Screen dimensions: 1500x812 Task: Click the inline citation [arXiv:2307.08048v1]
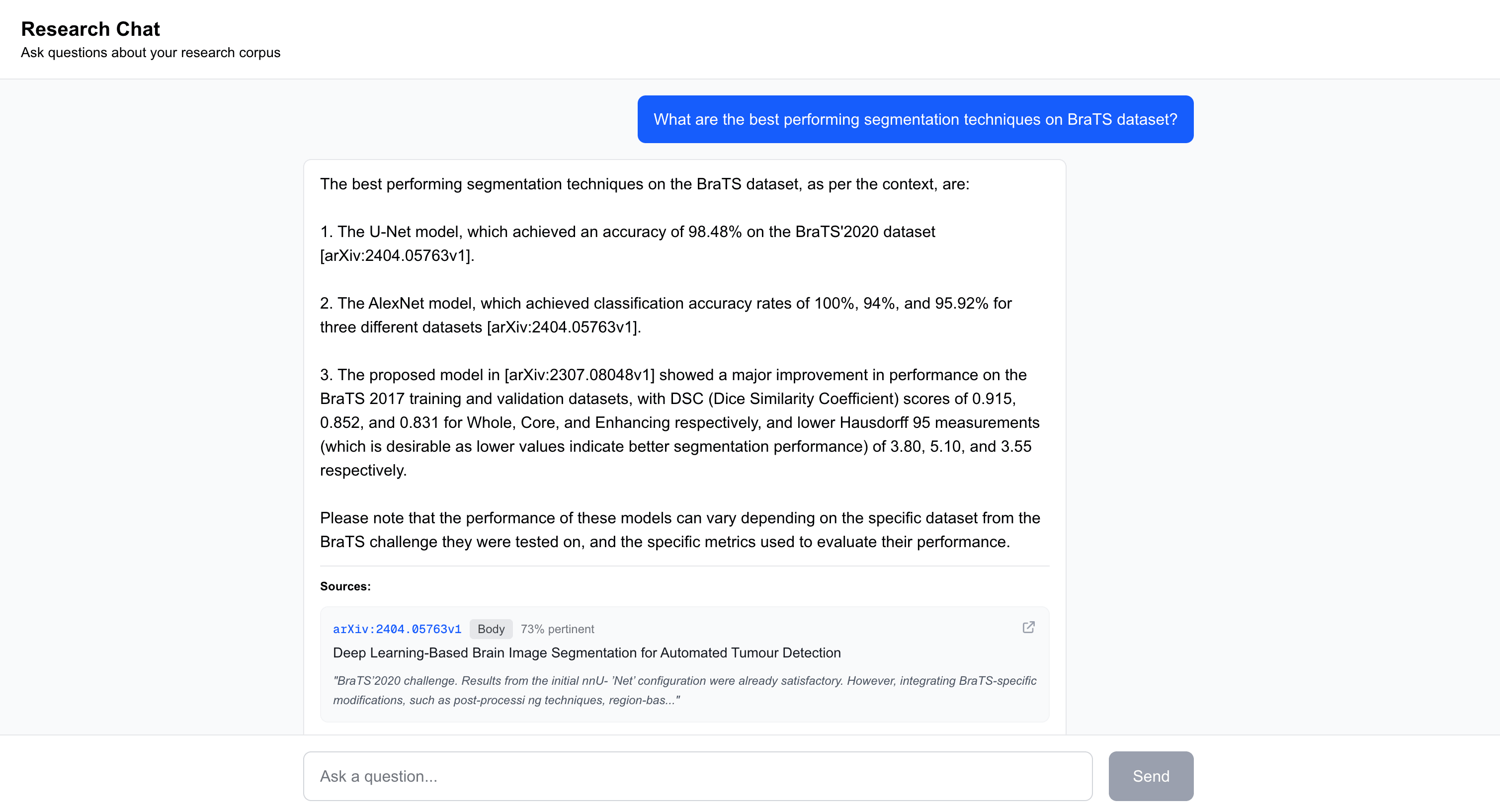[580, 375]
